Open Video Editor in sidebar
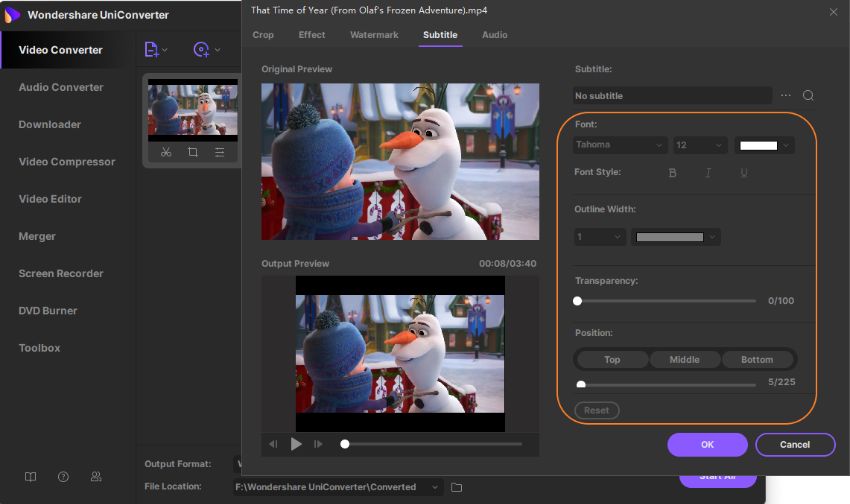This screenshot has height=504, width=850. [x=50, y=199]
